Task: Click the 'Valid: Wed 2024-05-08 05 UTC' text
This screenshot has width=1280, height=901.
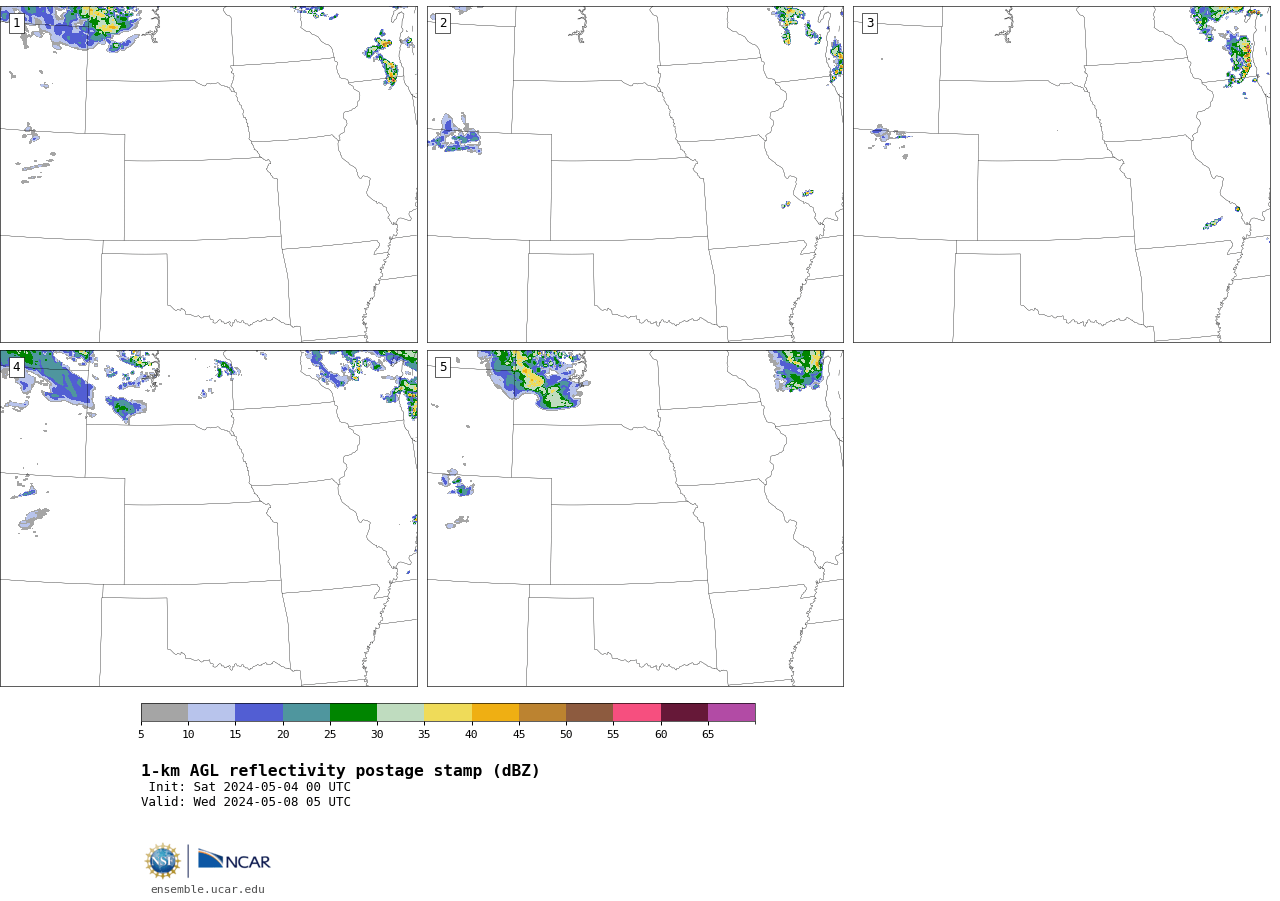Action: (x=246, y=802)
